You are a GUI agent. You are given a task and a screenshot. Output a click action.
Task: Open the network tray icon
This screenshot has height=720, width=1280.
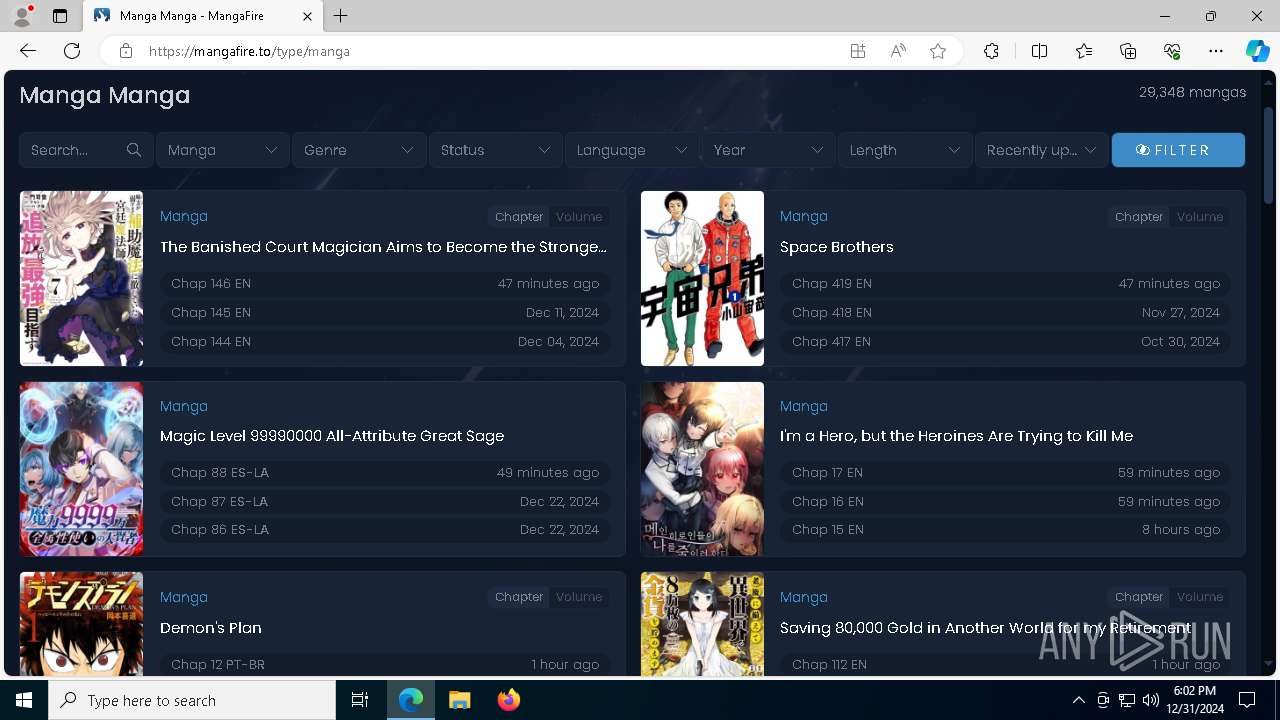point(1126,700)
